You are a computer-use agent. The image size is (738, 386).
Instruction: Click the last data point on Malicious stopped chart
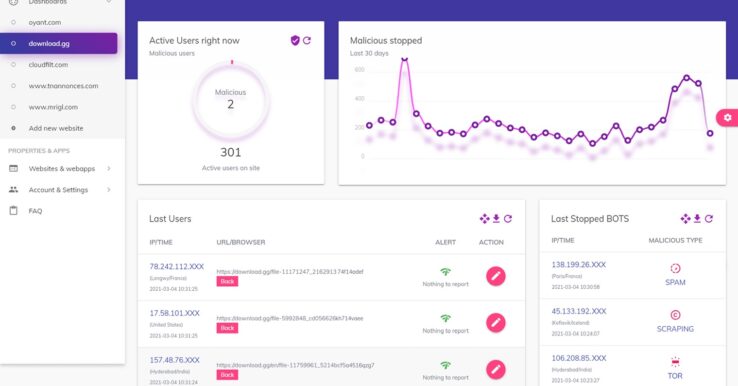pyautogui.click(x=710, y=133)
